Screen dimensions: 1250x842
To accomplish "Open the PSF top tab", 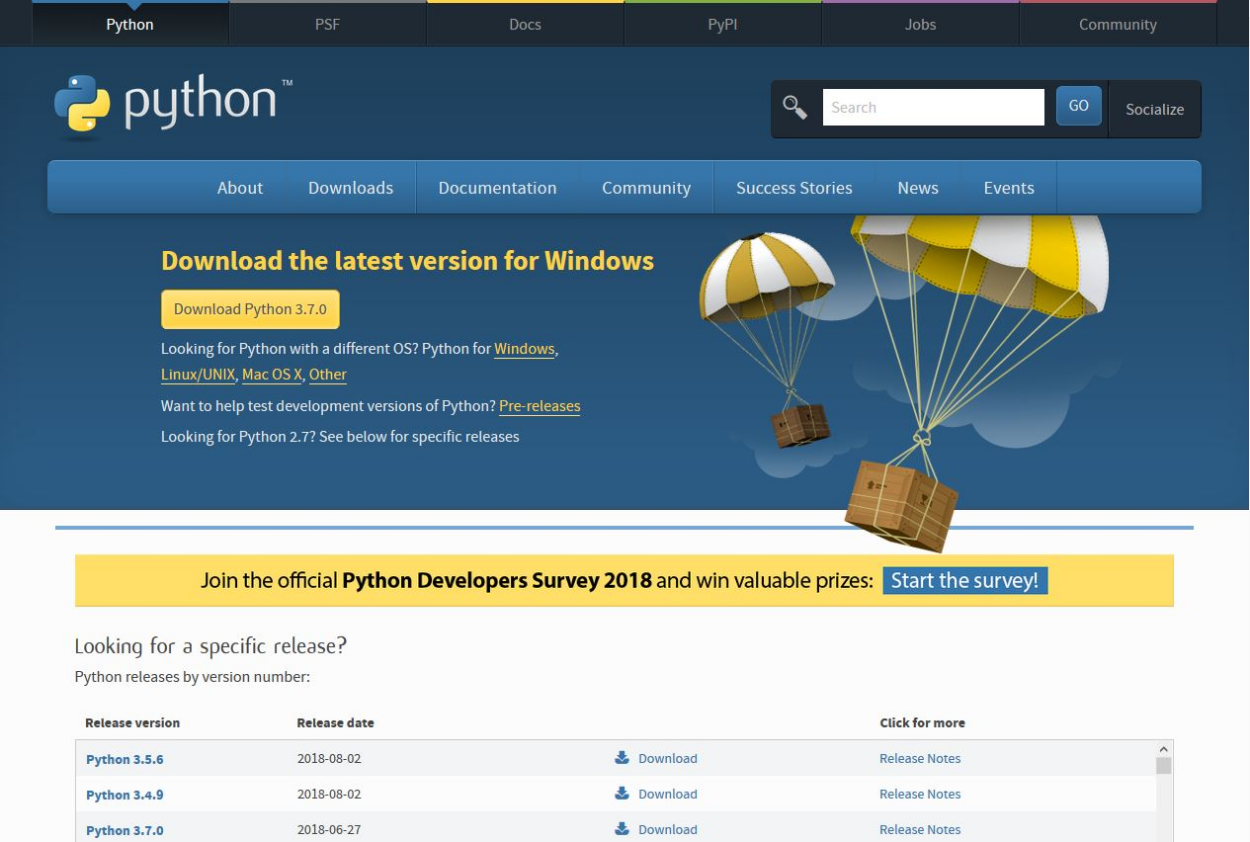I will (327, 24).
